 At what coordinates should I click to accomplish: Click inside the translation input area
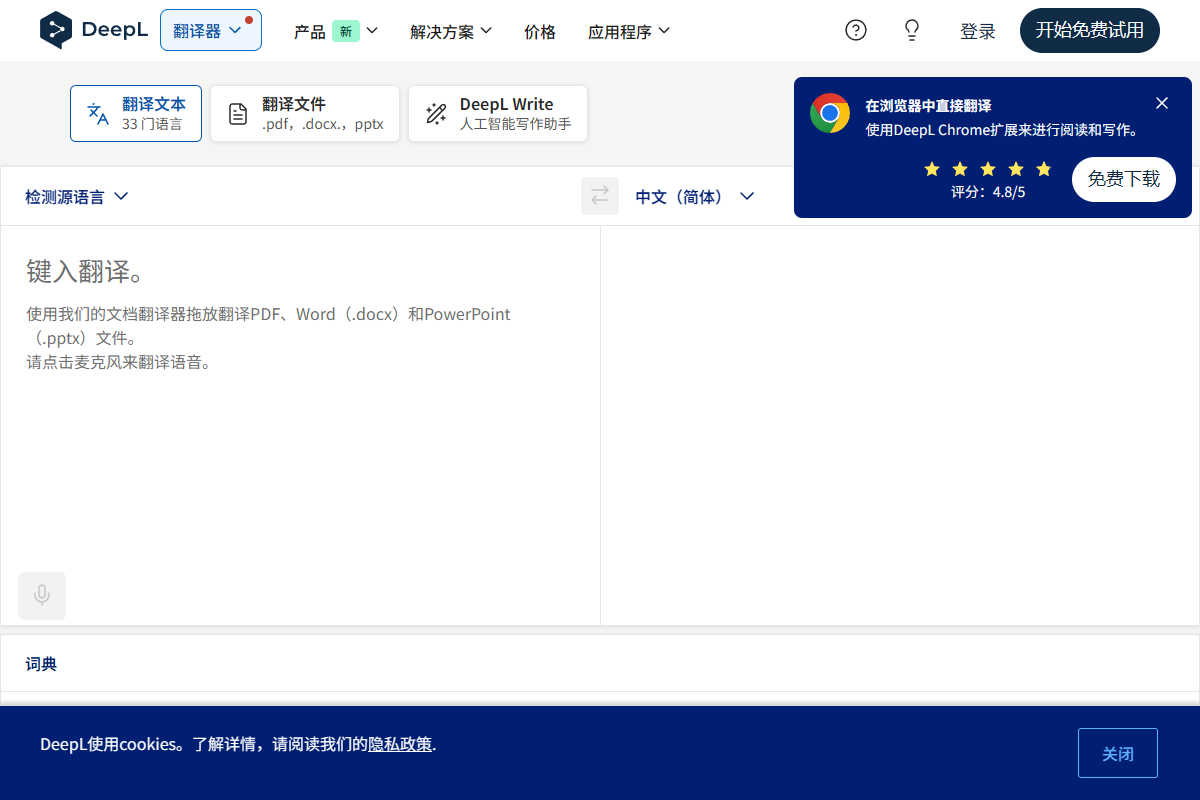tap(300, 420)
